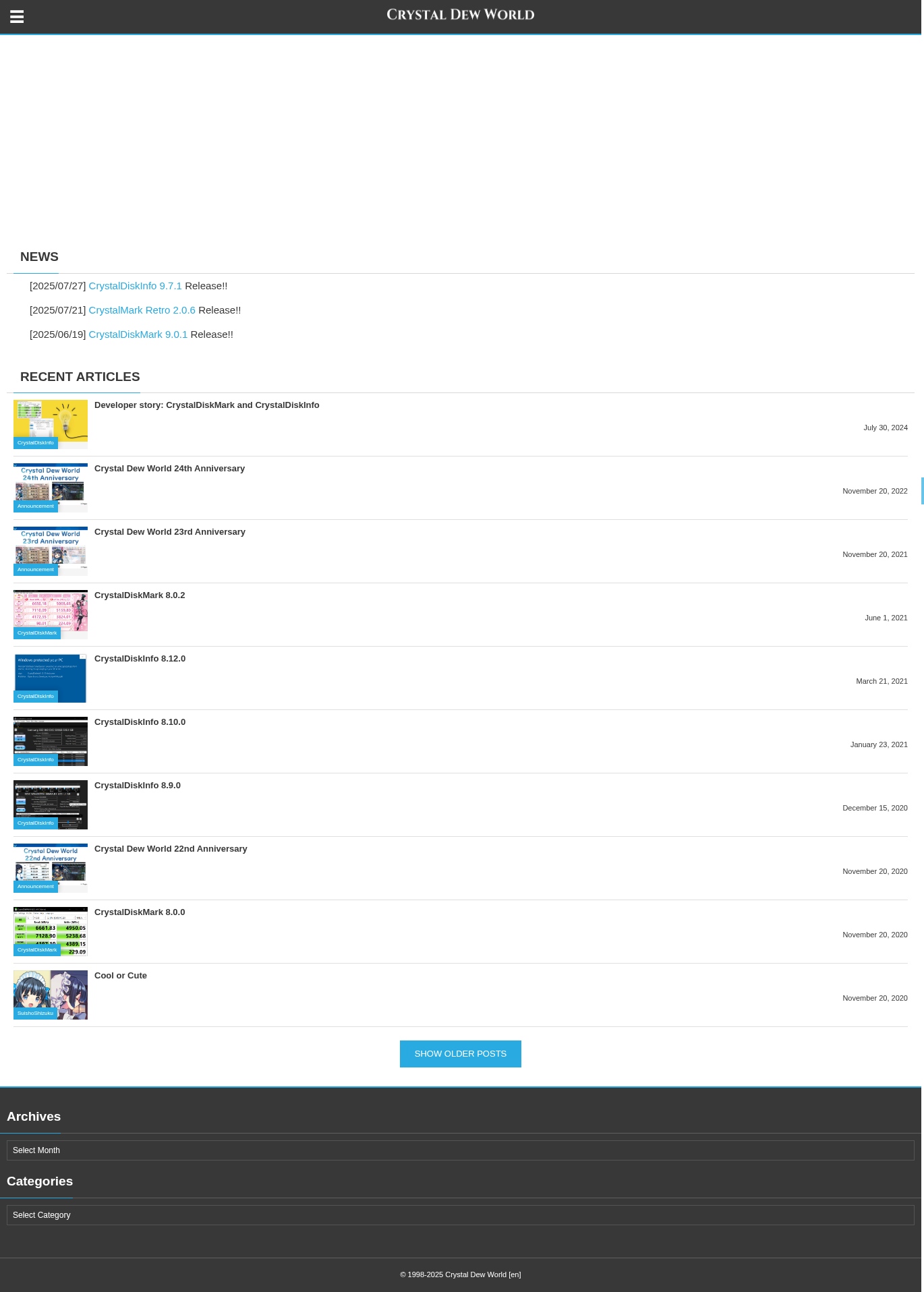Open CrystalMark Retro 2.0.6 news link
Screen dimensions: 924x1292
[x=142, y=310]
